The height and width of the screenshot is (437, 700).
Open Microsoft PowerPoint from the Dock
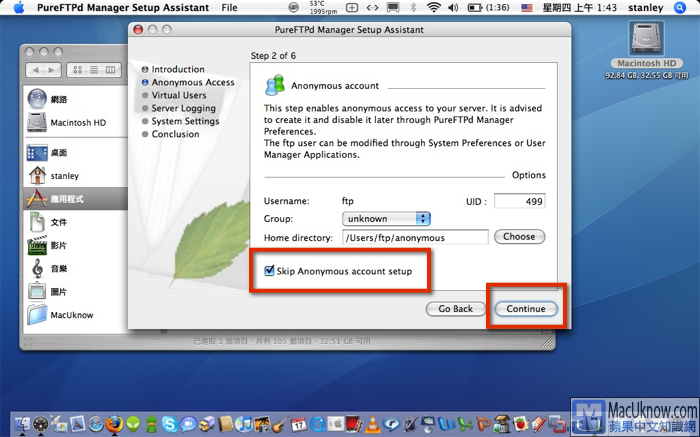click(484, 424)
